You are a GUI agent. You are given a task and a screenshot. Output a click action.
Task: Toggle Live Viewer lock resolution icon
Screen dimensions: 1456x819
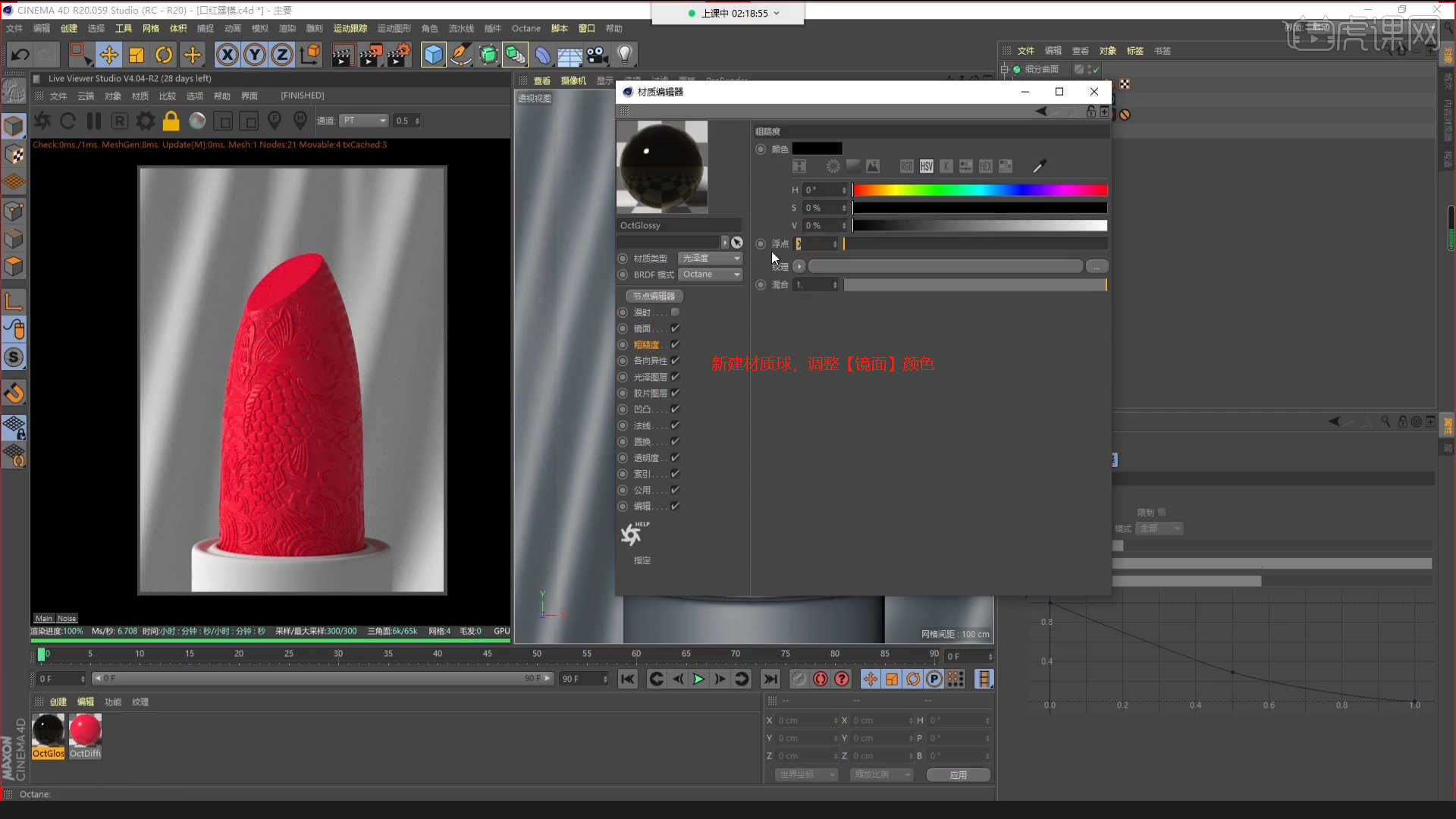point(171,121)
